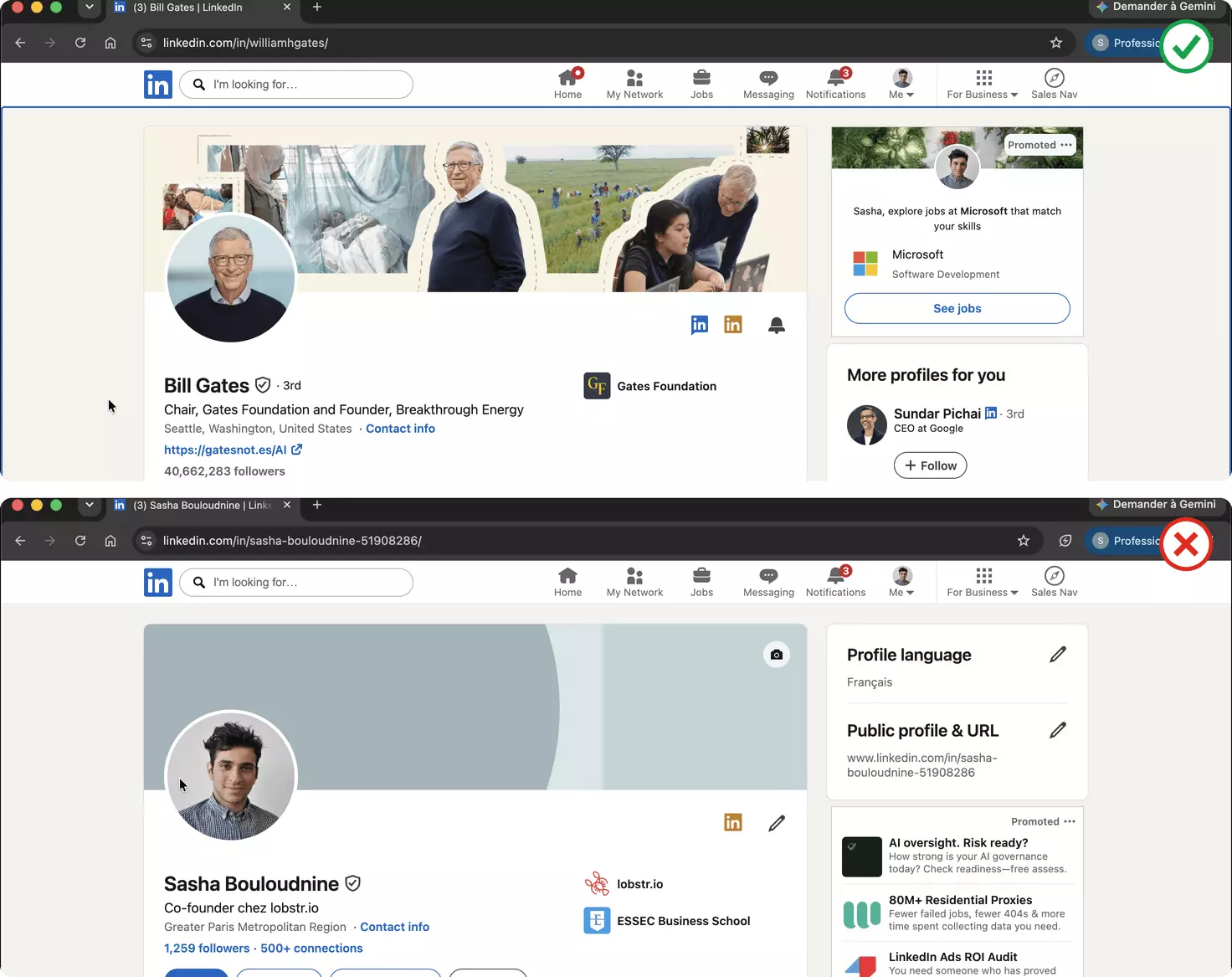
Task: Open Bill Gates's Contact info
Action: coord(400,429)
